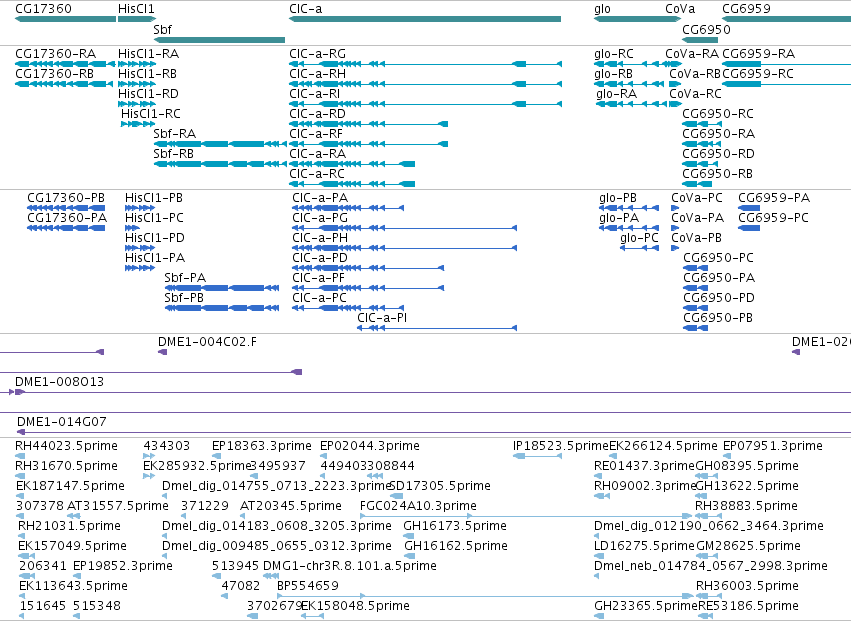Select protein label ClC-a-PH
The image size is (851, 621).
click(320, 238)
